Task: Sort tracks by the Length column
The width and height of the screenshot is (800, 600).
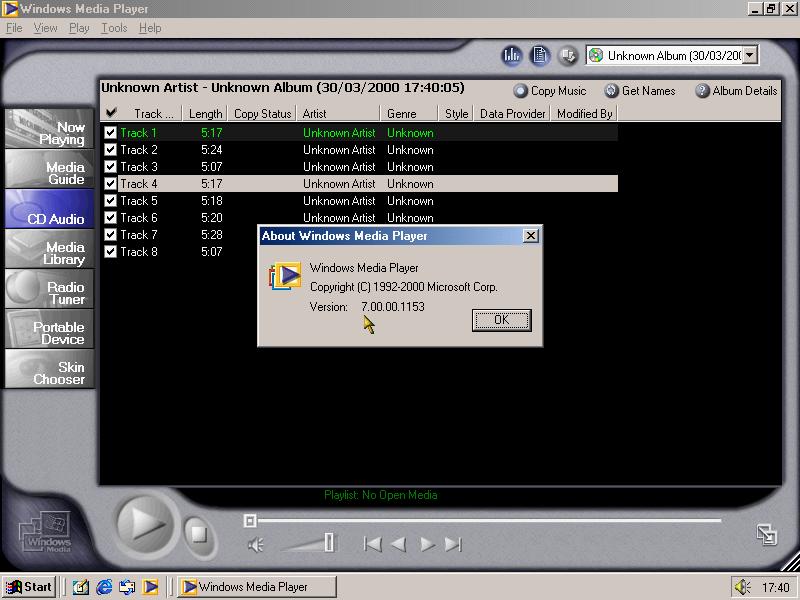Action: point(205,114)
